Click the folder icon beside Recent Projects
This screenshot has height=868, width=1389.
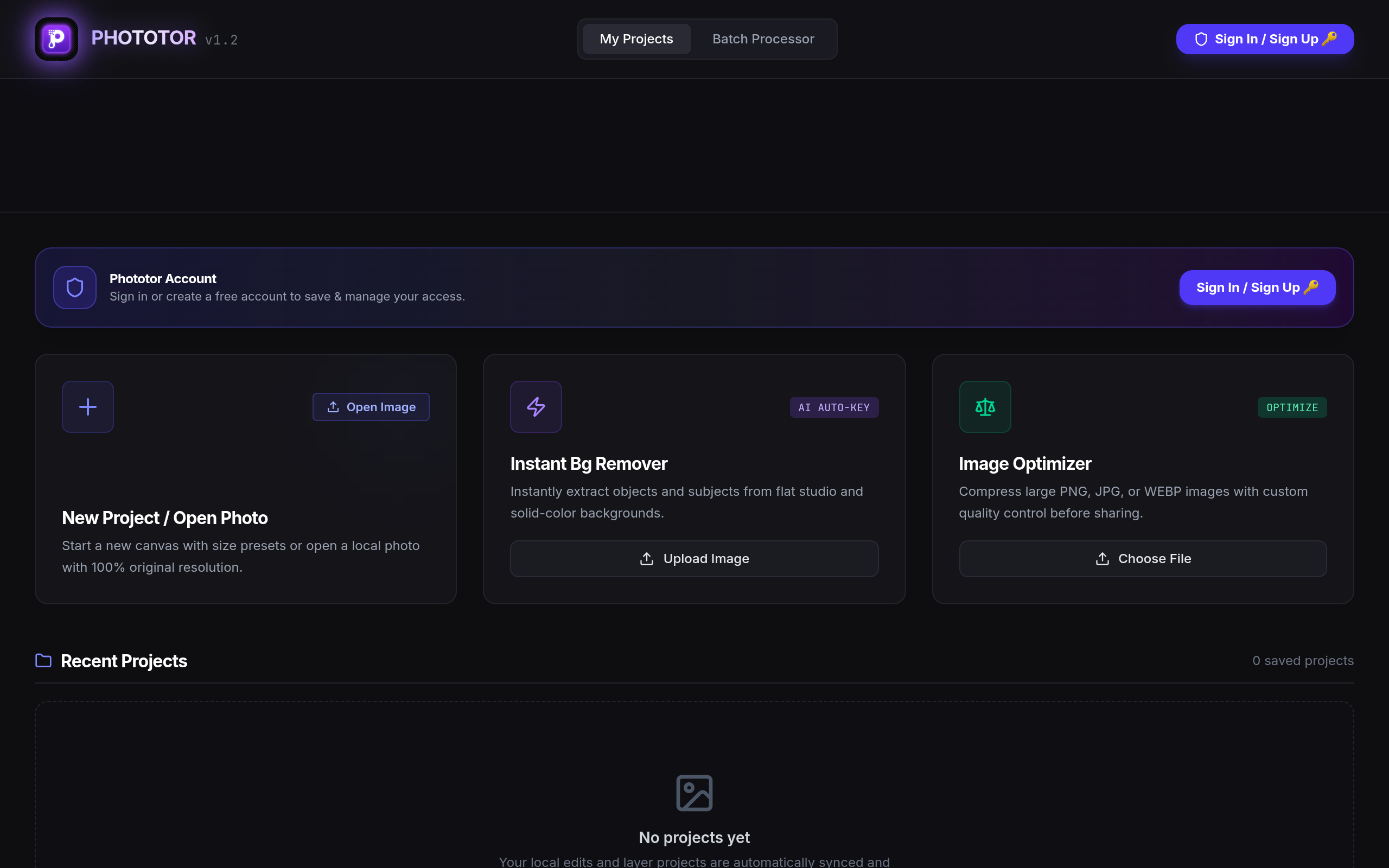(x=43, y=661)
